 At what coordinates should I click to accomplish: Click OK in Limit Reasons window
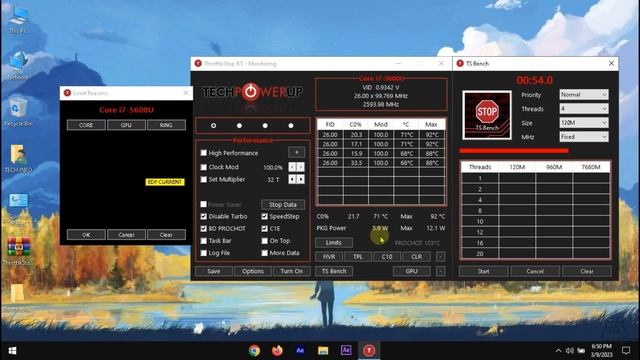click(x=86, y=235)
